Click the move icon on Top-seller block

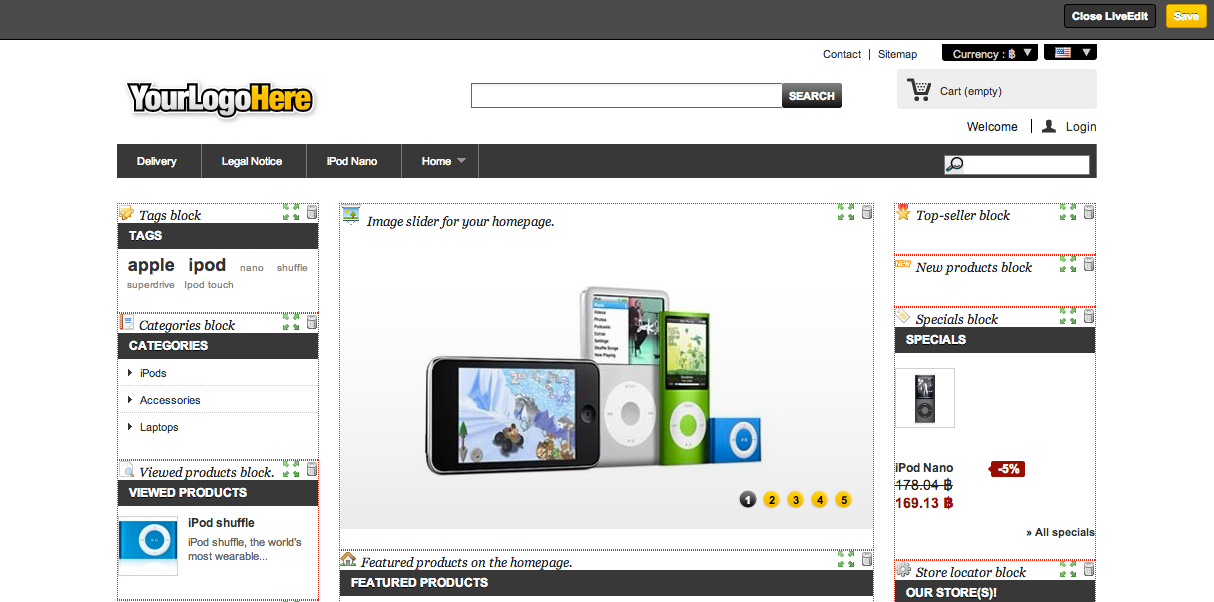click(1068, 212)
